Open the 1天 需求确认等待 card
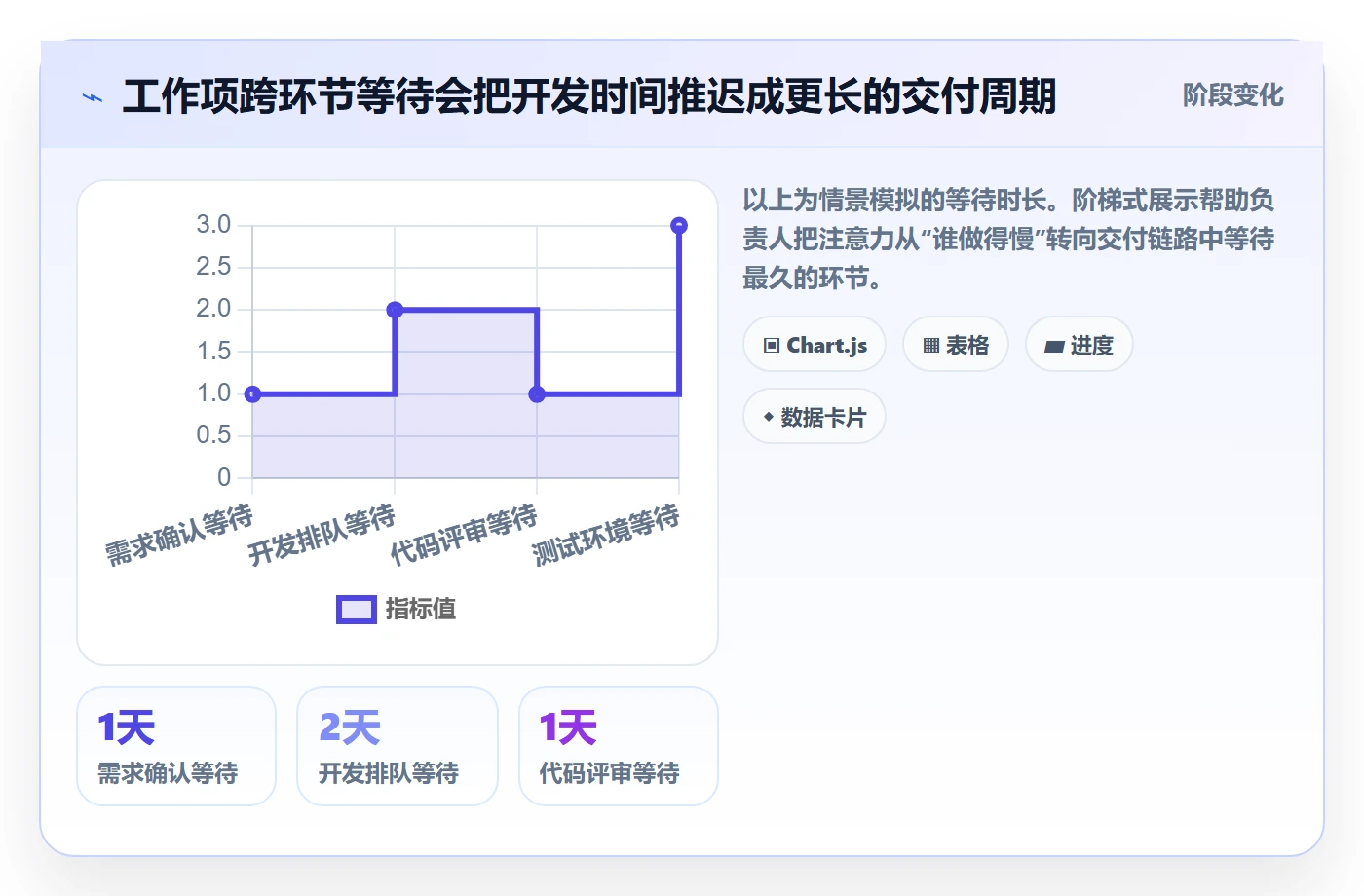The width and height of the screenshot is (1364, 896). [x=176, y=746]
